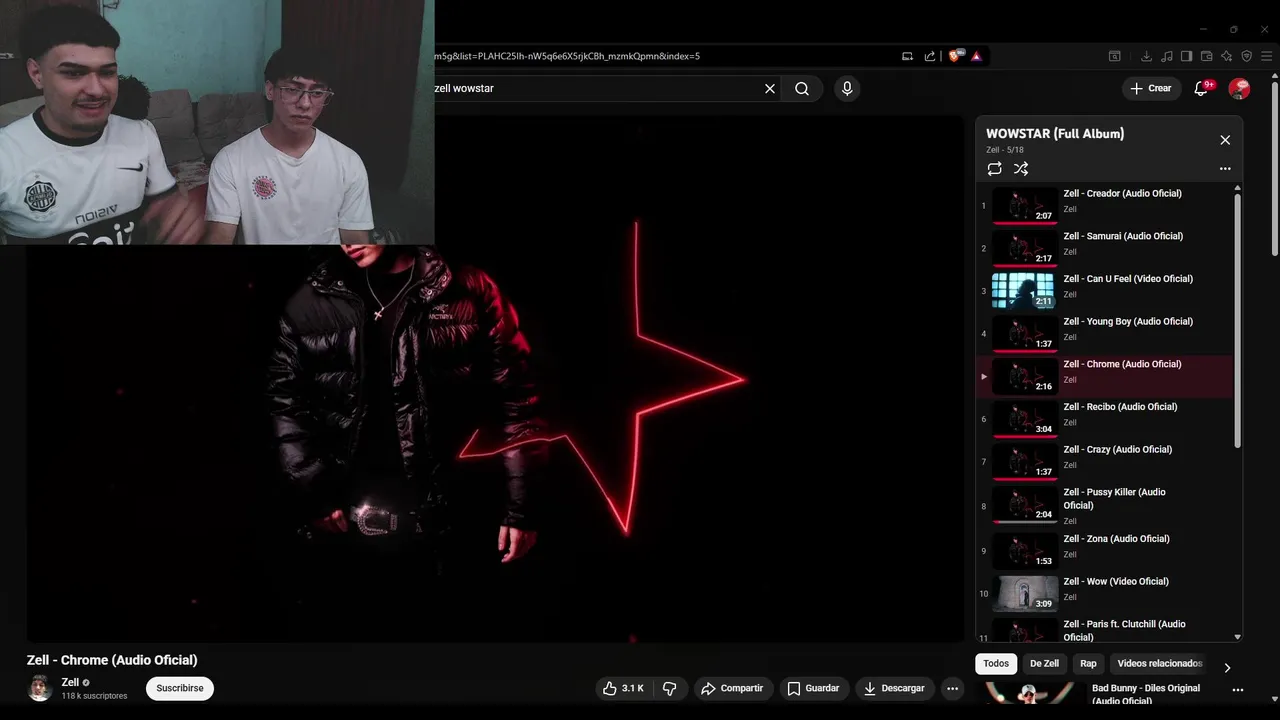This screenshot has width=1280, height=720.
Task: Click the Guardar button
Action: coord(813,688)
